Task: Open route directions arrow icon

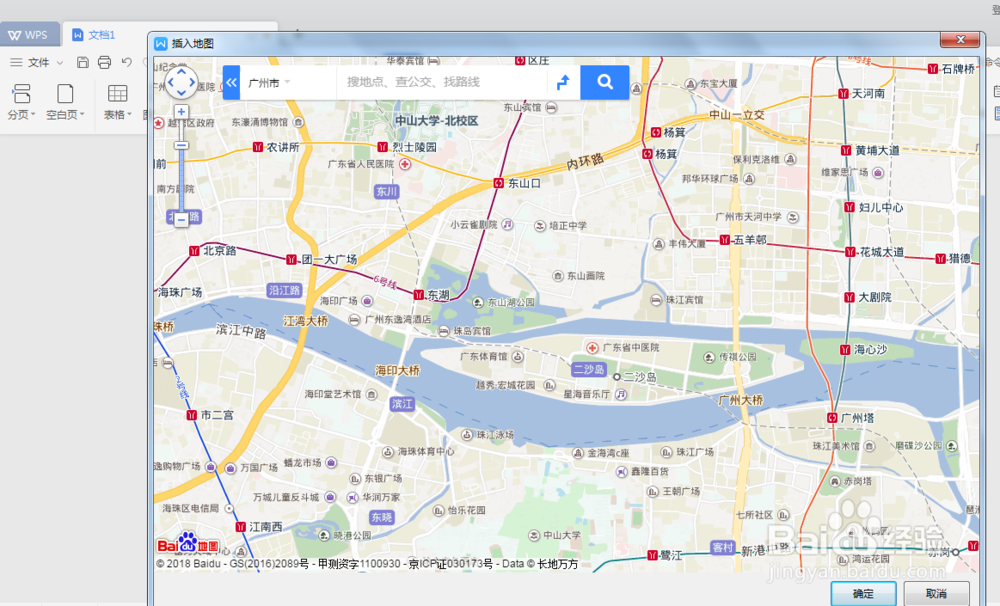Action: [x=563, y=82]
